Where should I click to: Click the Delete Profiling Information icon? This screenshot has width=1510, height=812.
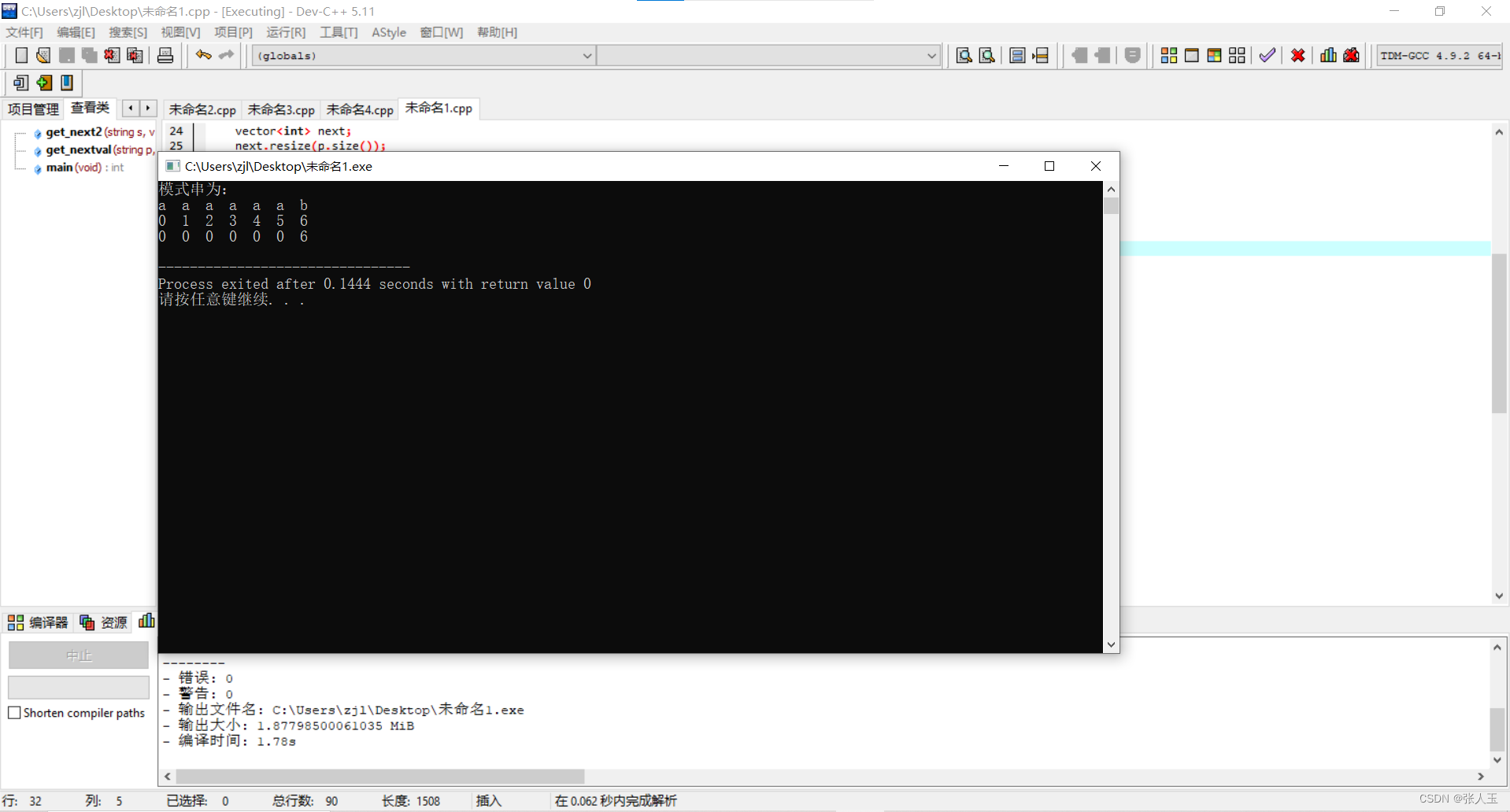click(x=1351, y=55)
